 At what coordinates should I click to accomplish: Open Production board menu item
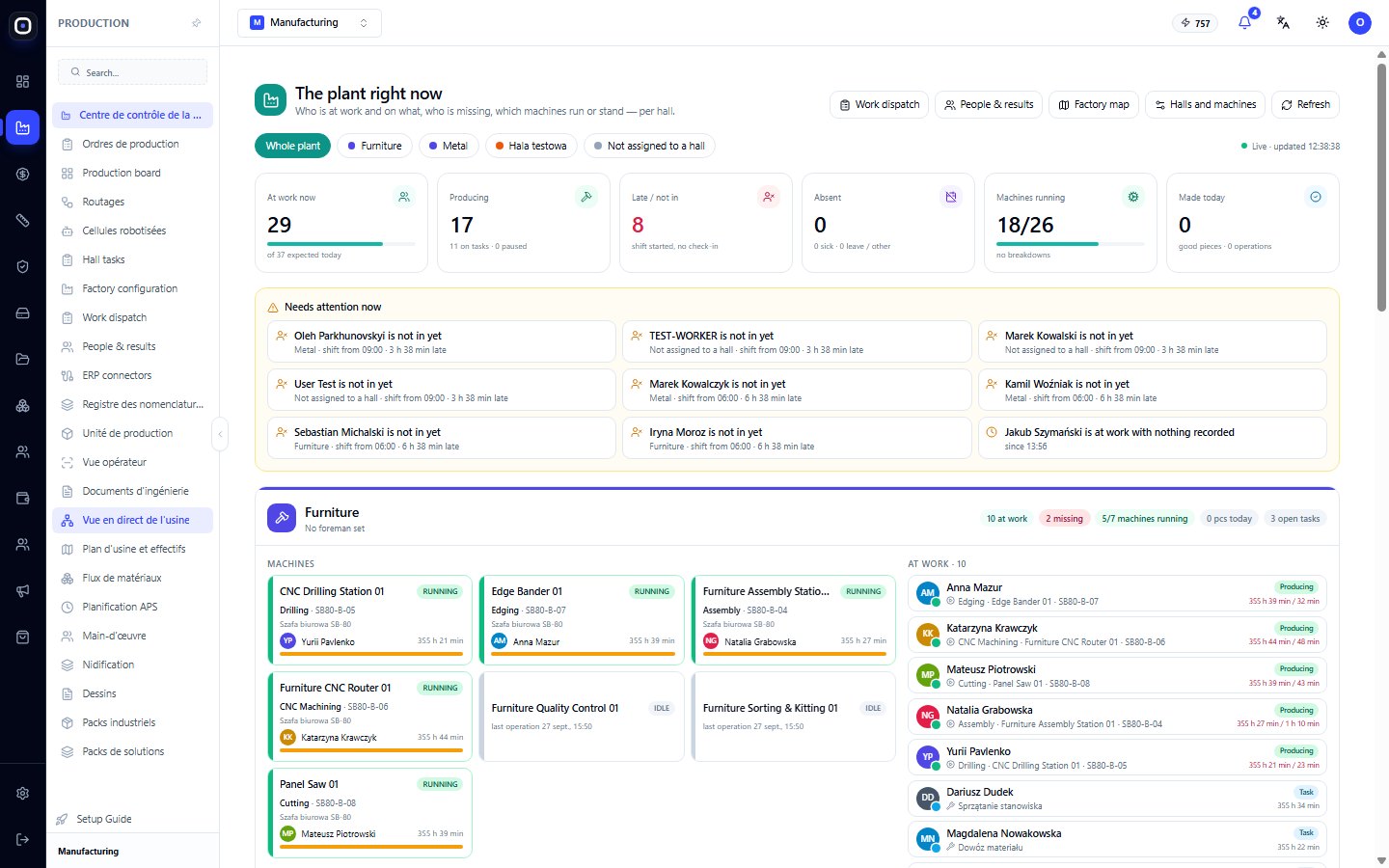tap(132, 173)
